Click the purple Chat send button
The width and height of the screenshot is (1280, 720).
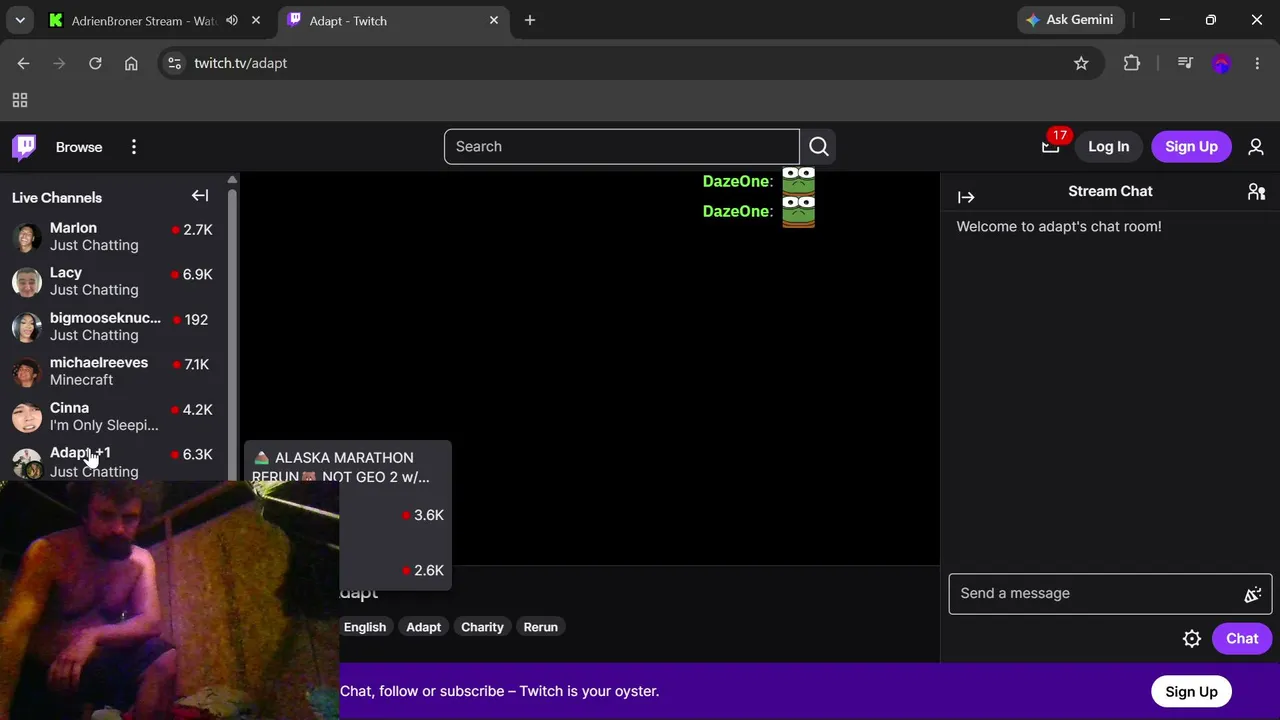[x=1242, y=639]
